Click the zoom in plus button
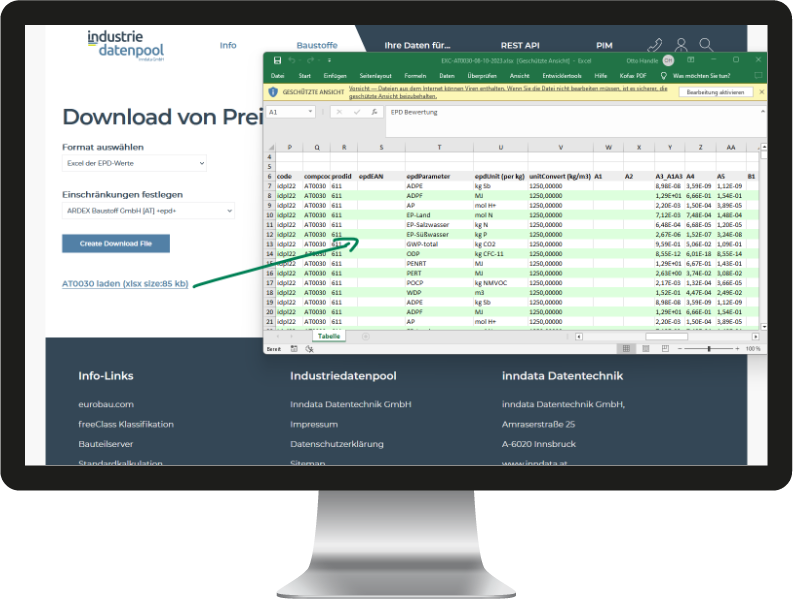The width and height of the screenshot is (793, 602). point(737,349)
